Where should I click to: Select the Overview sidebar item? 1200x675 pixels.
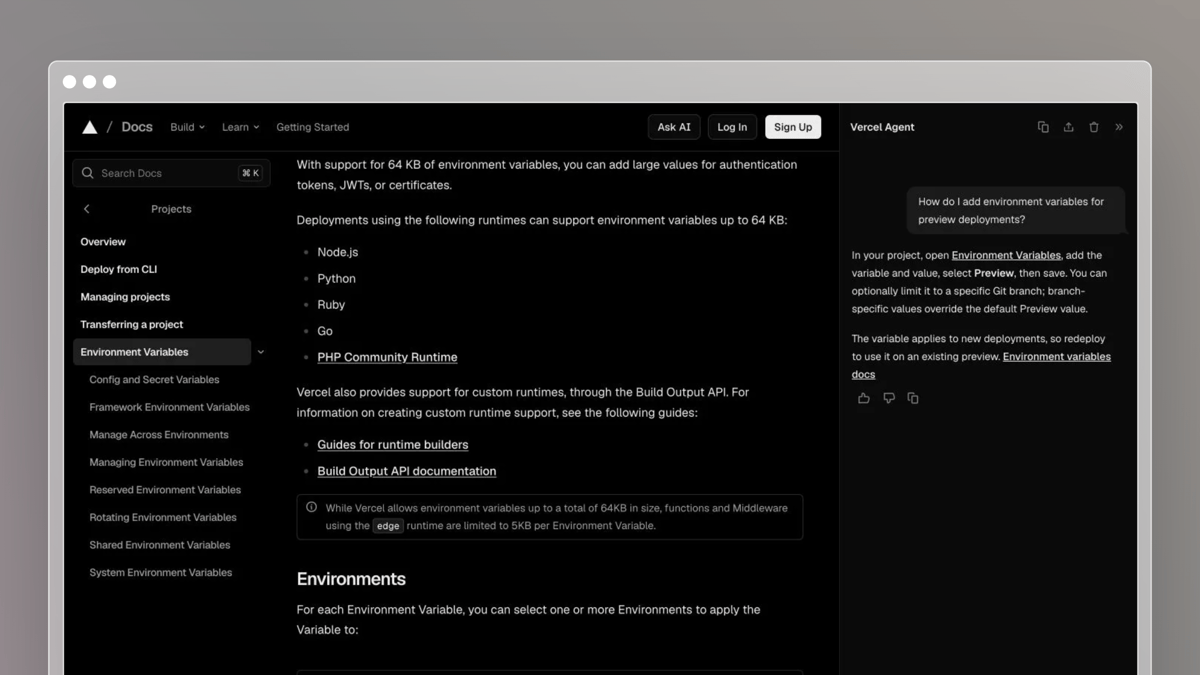pos(103,242)
